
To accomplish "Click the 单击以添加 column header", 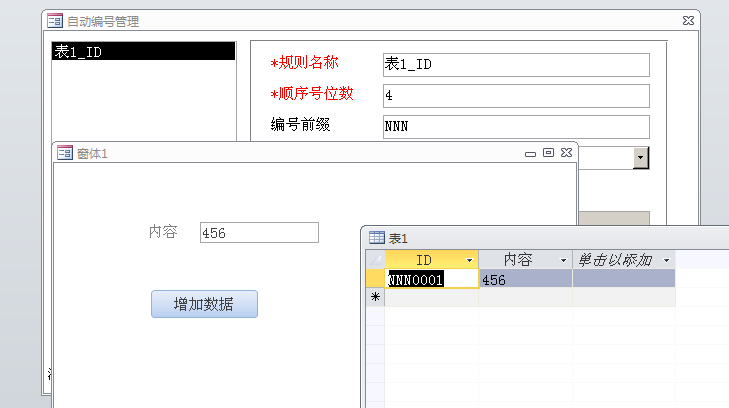I will (624, 260).
